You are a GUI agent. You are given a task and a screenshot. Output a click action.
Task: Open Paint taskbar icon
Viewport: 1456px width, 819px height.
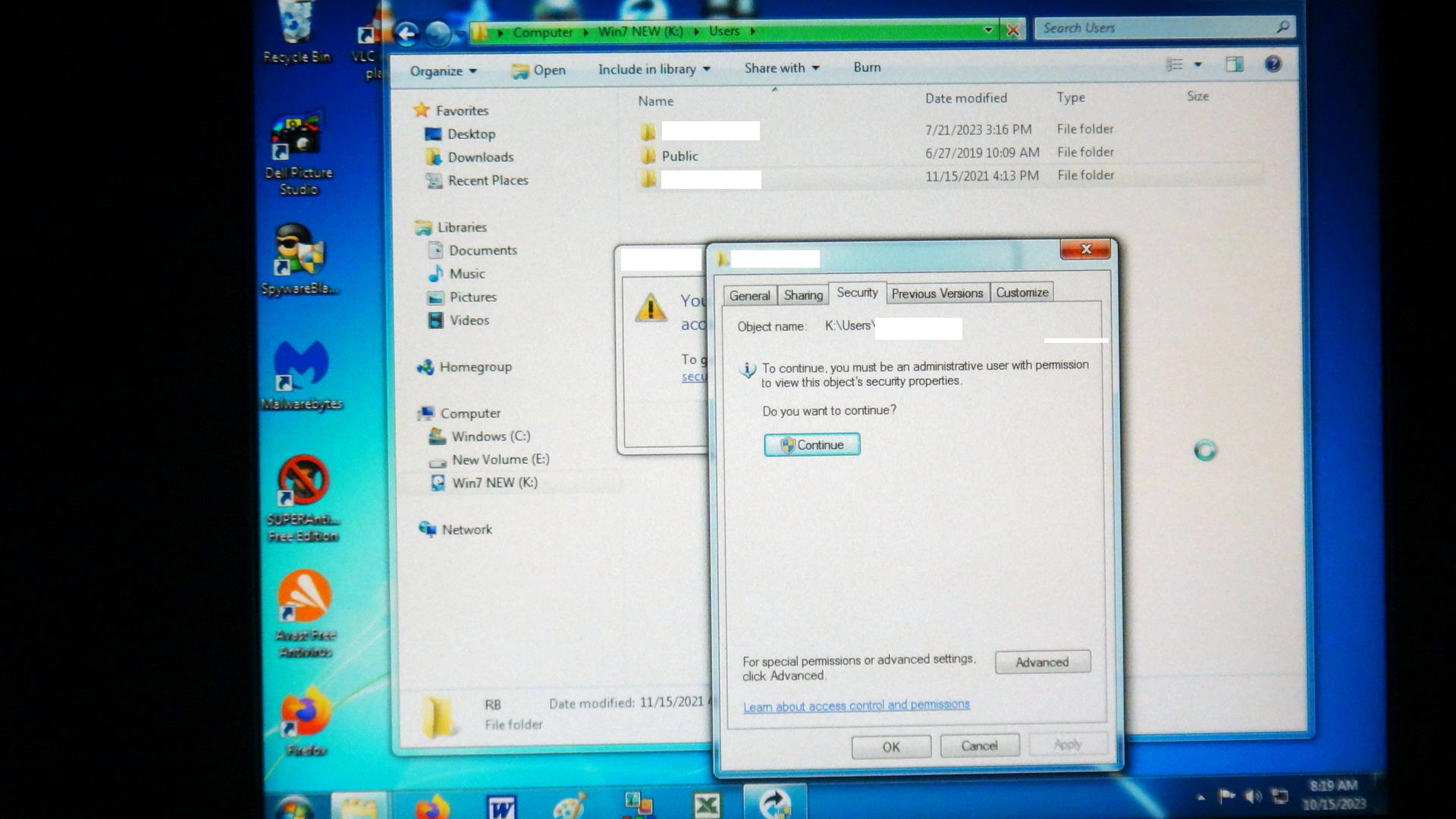tap(569, 805)
